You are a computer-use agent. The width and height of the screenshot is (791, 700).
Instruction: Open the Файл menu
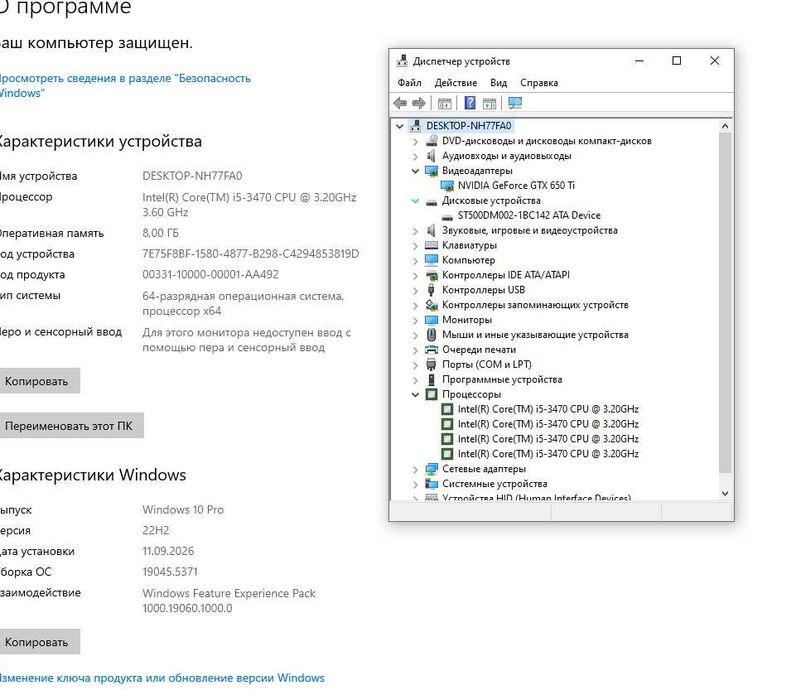tap(409, 83)
